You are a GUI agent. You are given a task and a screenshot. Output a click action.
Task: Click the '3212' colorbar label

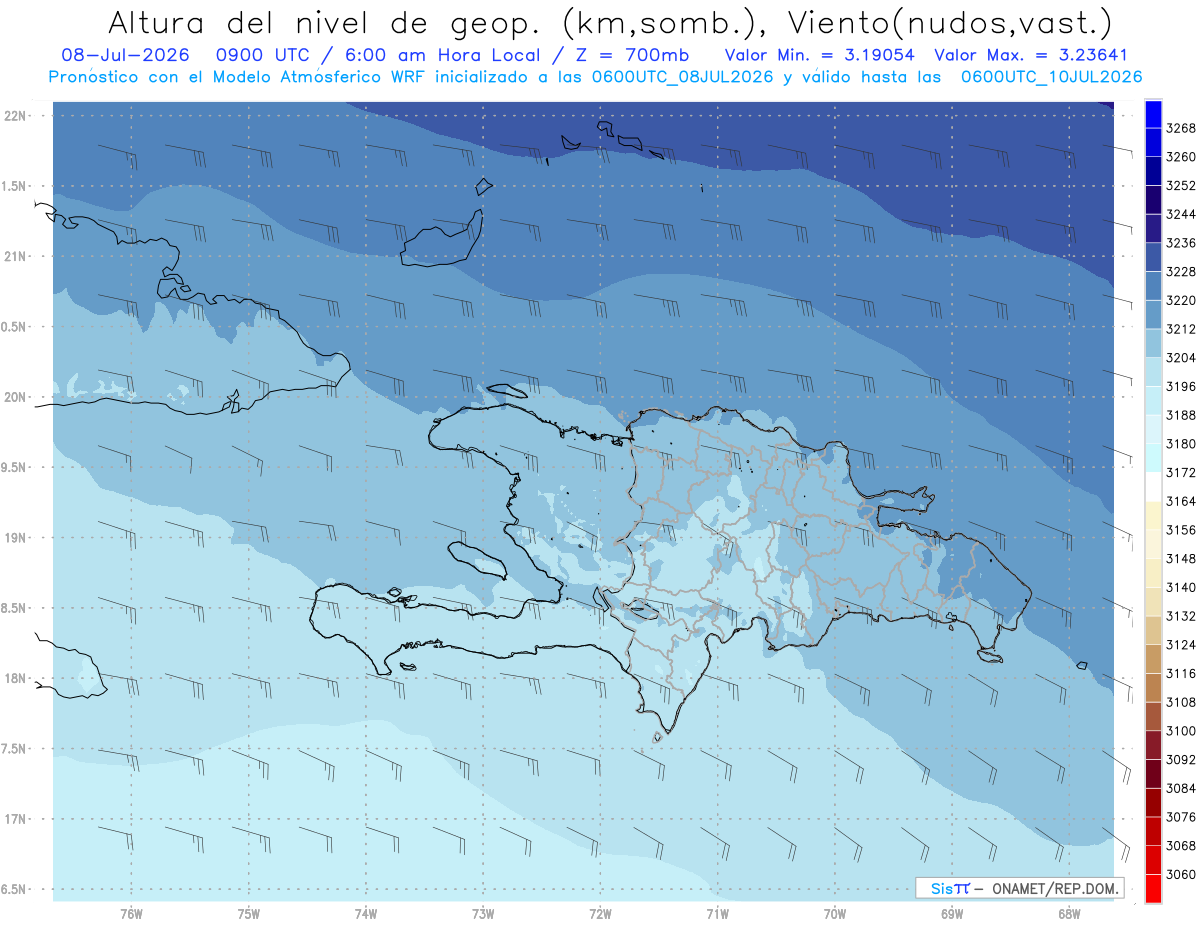click(1181, 329)
